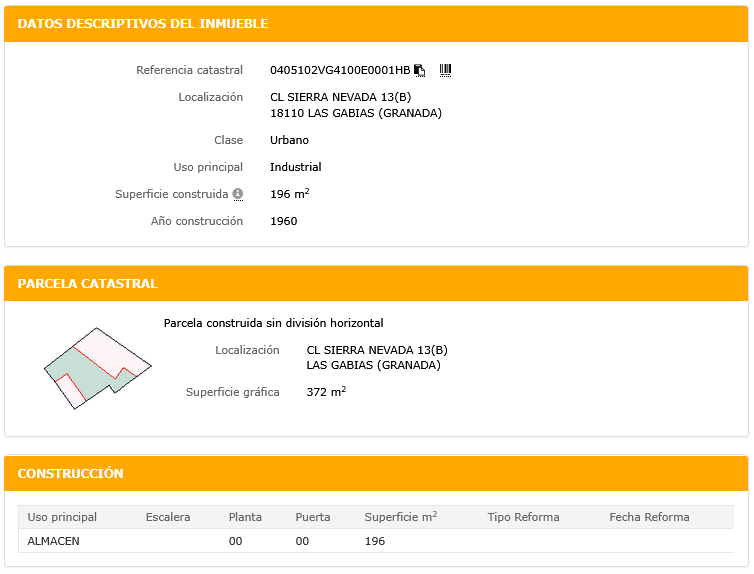Click the Construcción section header

(x=70, y=473)
